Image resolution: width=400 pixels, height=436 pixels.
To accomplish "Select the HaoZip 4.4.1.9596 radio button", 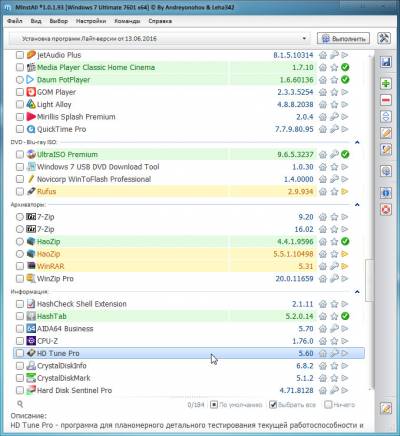I will (x=20, y=242).
